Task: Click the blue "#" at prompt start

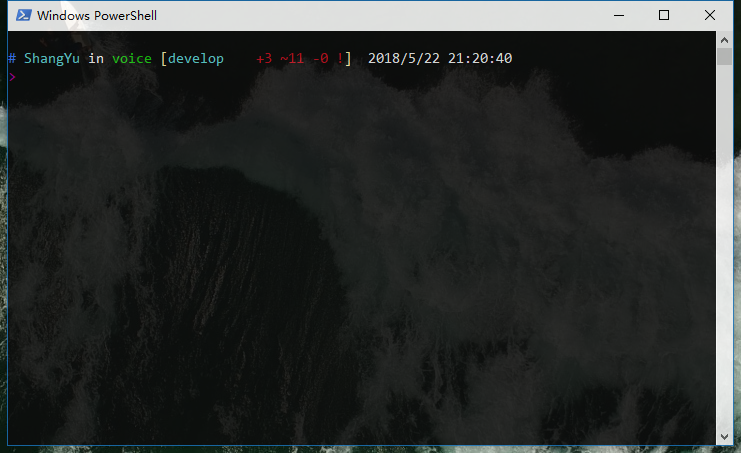Action: click(12, 59)
